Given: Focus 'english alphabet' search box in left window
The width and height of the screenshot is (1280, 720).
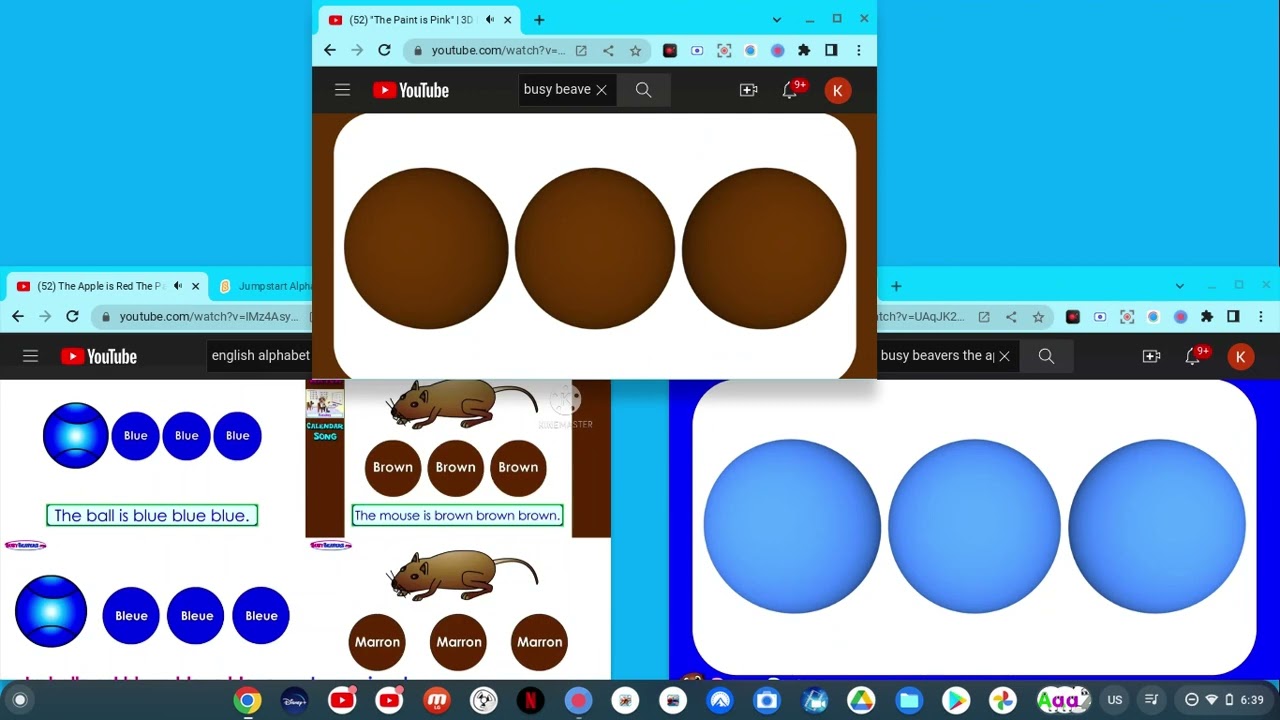Looking at the screenshot, I should [x=261, y=356].
